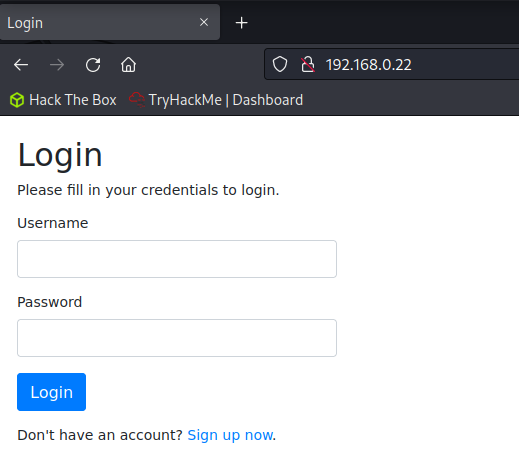Open a new tab with plus icon

241,23
